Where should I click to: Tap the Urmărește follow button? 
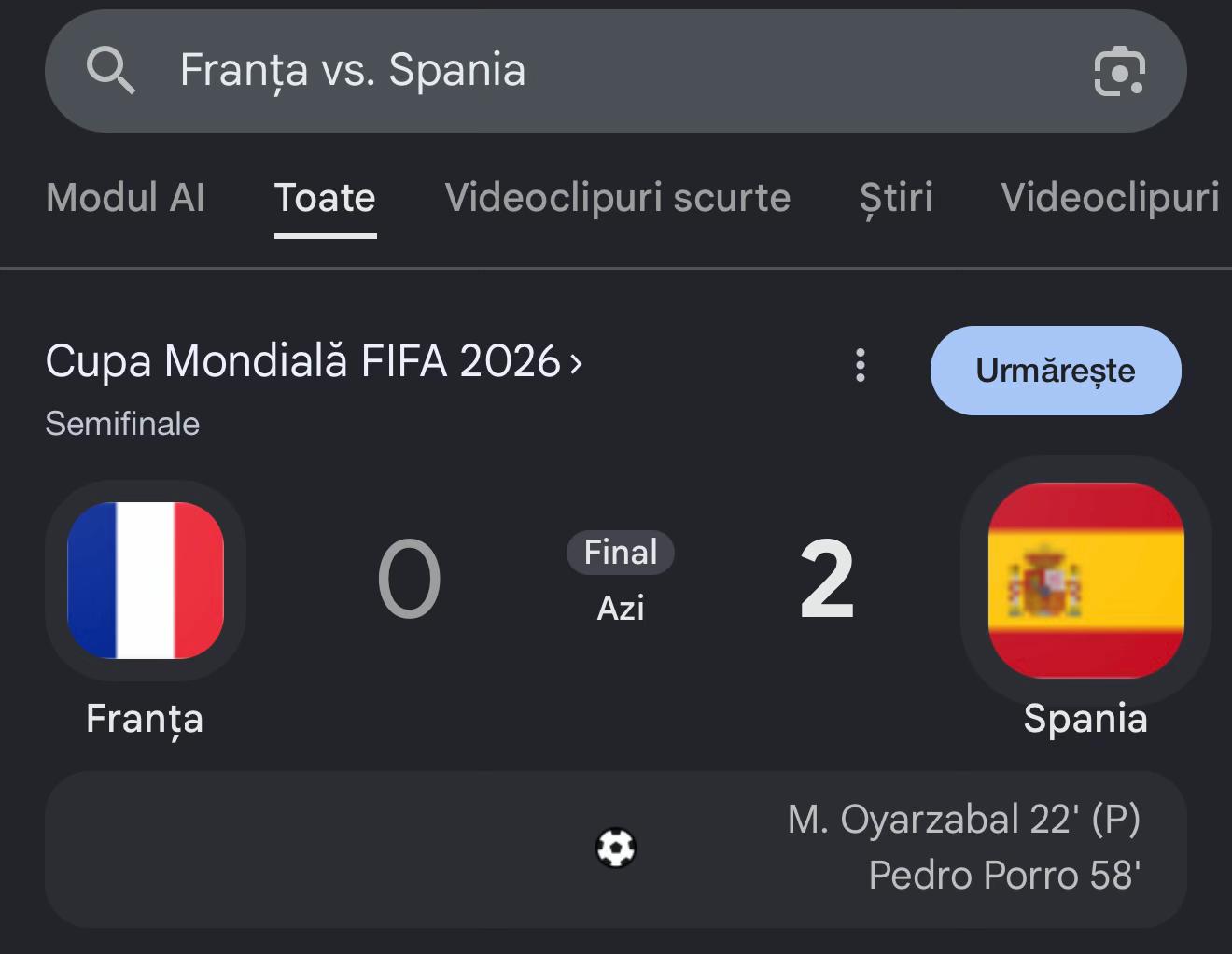[1056, 371]
